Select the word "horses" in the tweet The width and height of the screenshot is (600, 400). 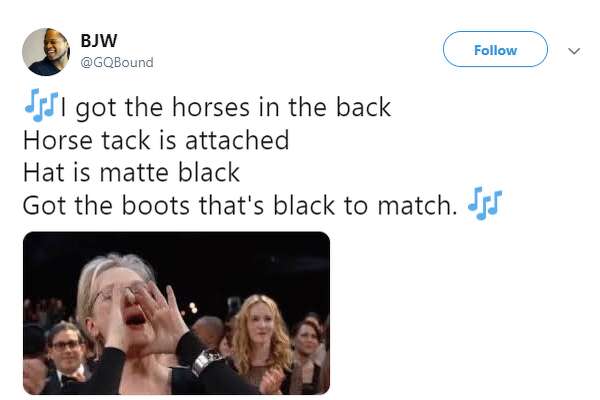pyautogui.click(x=211, y=107)
